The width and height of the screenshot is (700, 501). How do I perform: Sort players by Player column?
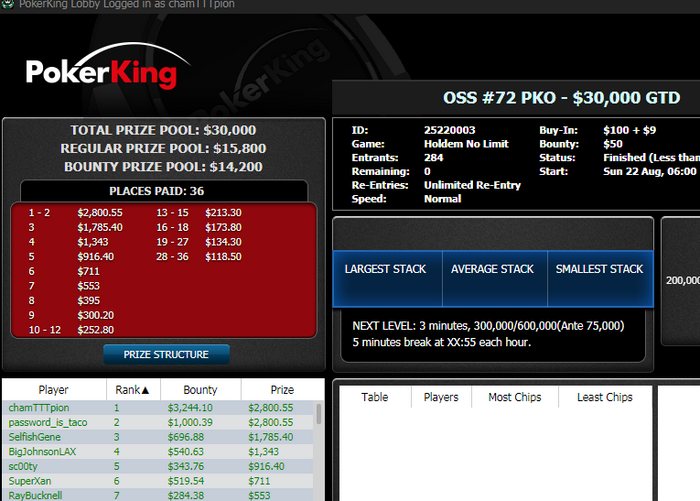click(54, 390)
